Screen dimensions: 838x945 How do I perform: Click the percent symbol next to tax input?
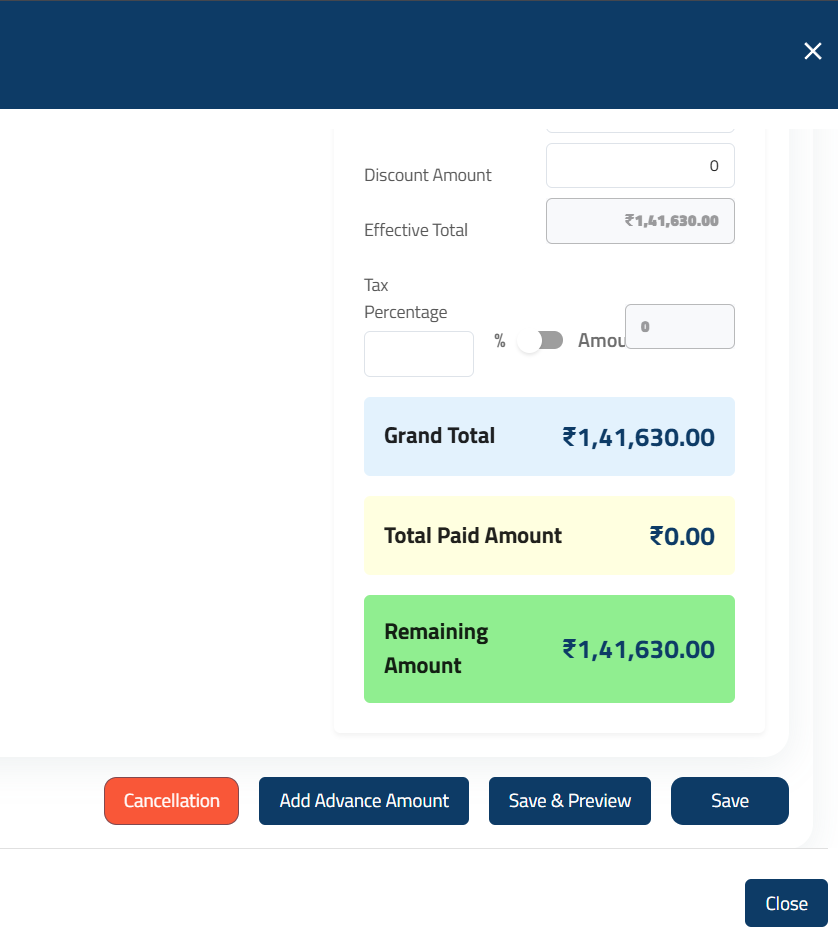pos(499,341)
